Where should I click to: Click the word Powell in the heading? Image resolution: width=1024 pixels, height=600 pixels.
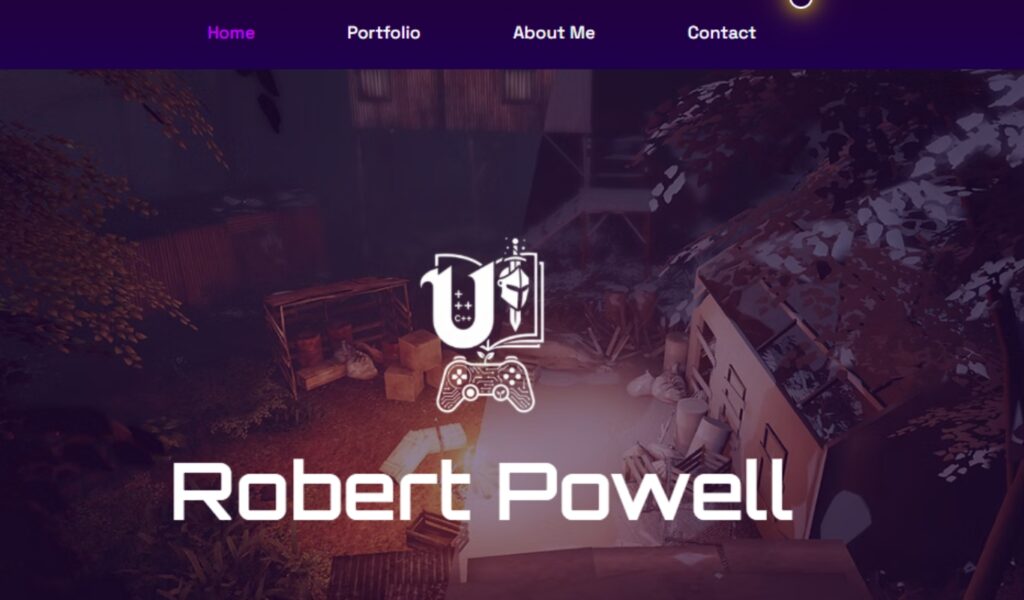tap(645, 490)
